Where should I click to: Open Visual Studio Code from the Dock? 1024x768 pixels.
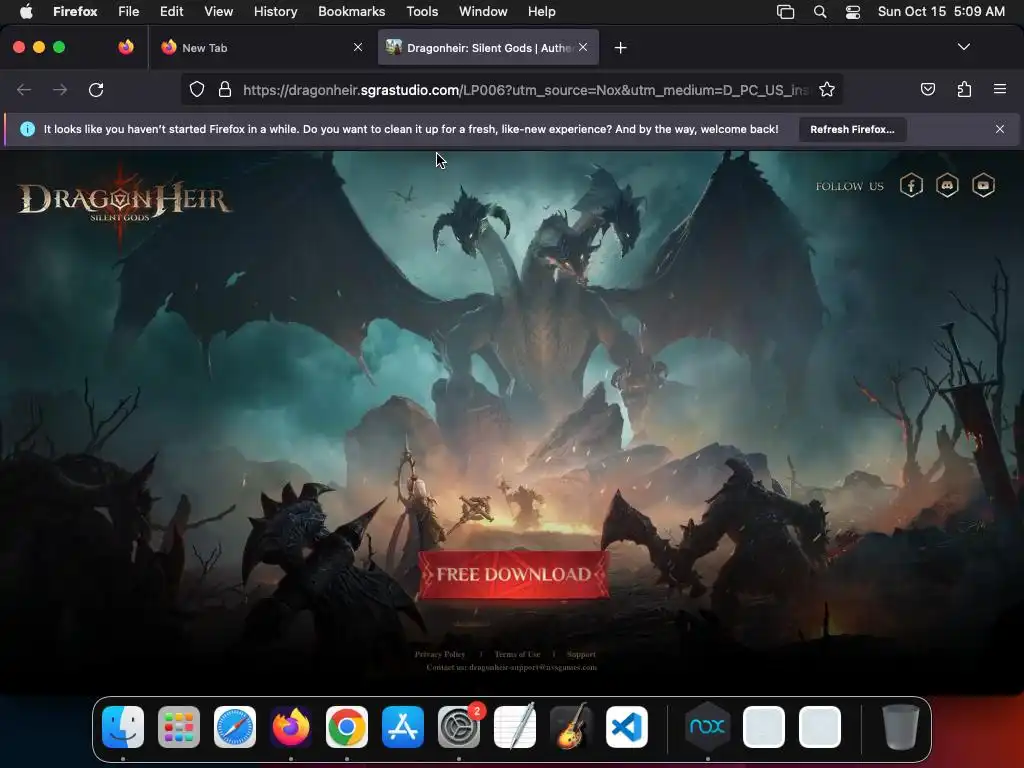(627, 726)
